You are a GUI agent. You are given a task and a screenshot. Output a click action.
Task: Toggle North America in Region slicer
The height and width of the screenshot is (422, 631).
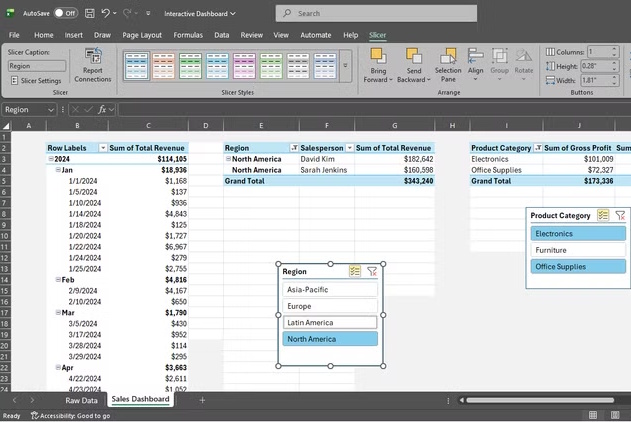(x=330, y=339)
